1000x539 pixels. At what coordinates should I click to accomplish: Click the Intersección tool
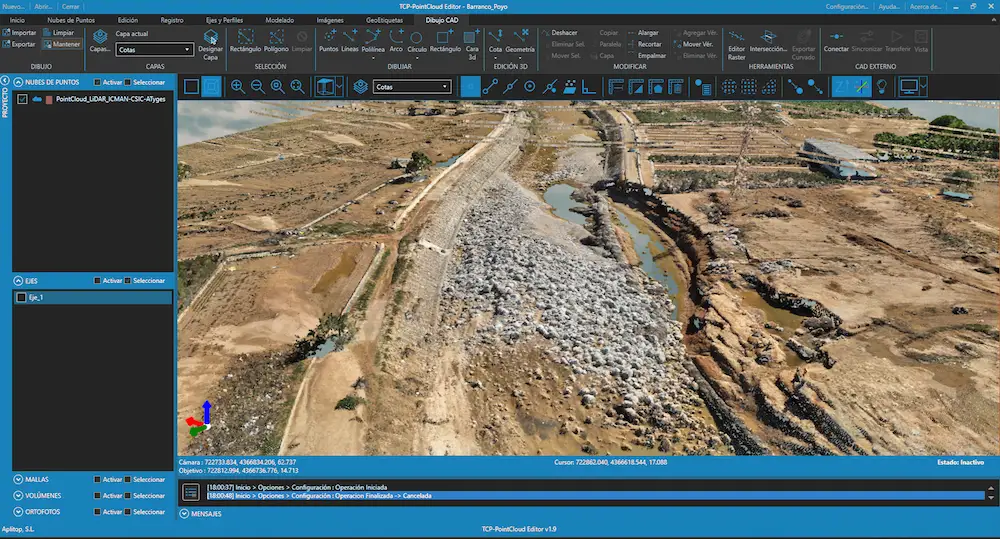(768, 41)
